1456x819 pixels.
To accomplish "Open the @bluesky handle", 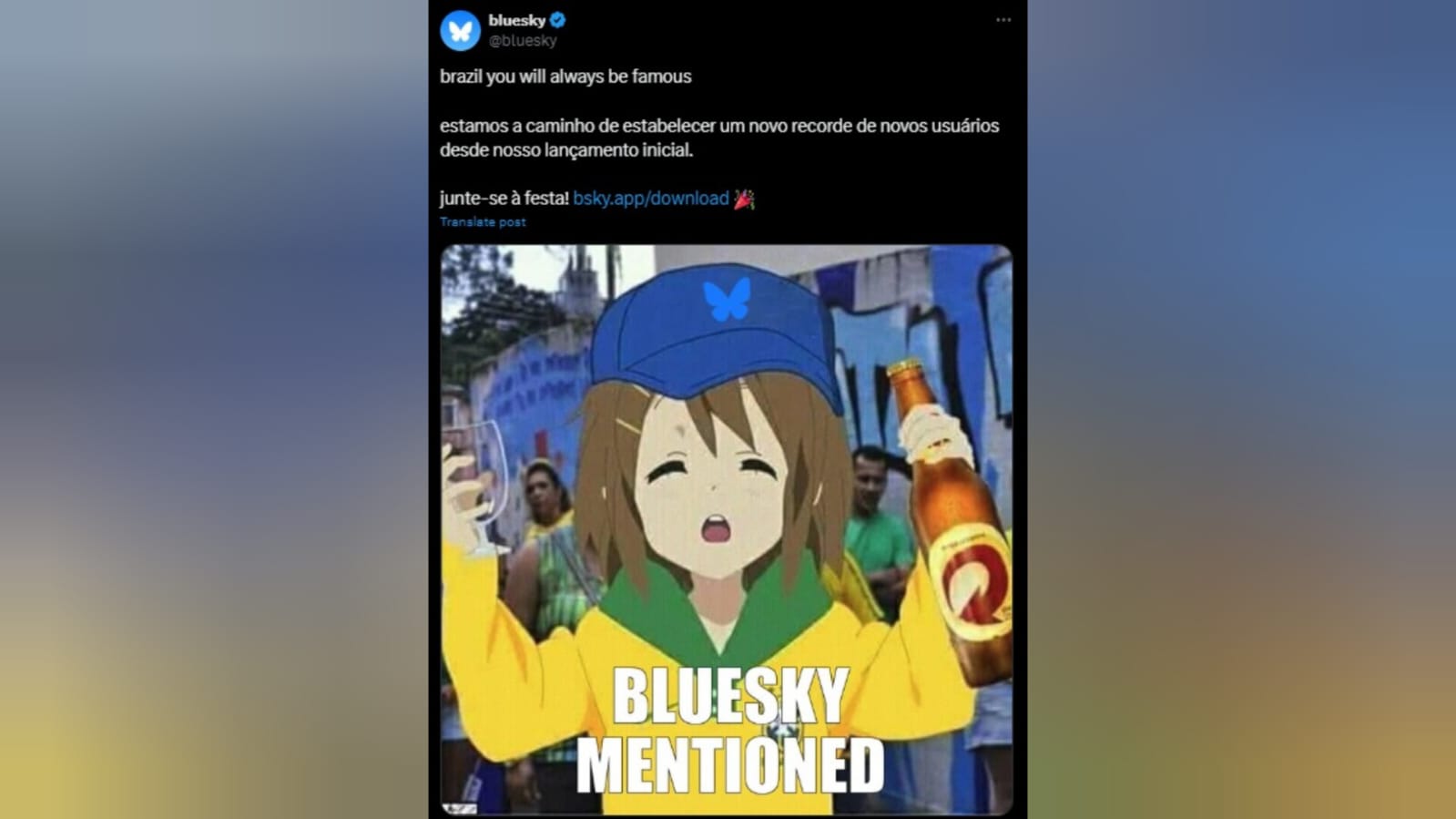I will point(523,41).
